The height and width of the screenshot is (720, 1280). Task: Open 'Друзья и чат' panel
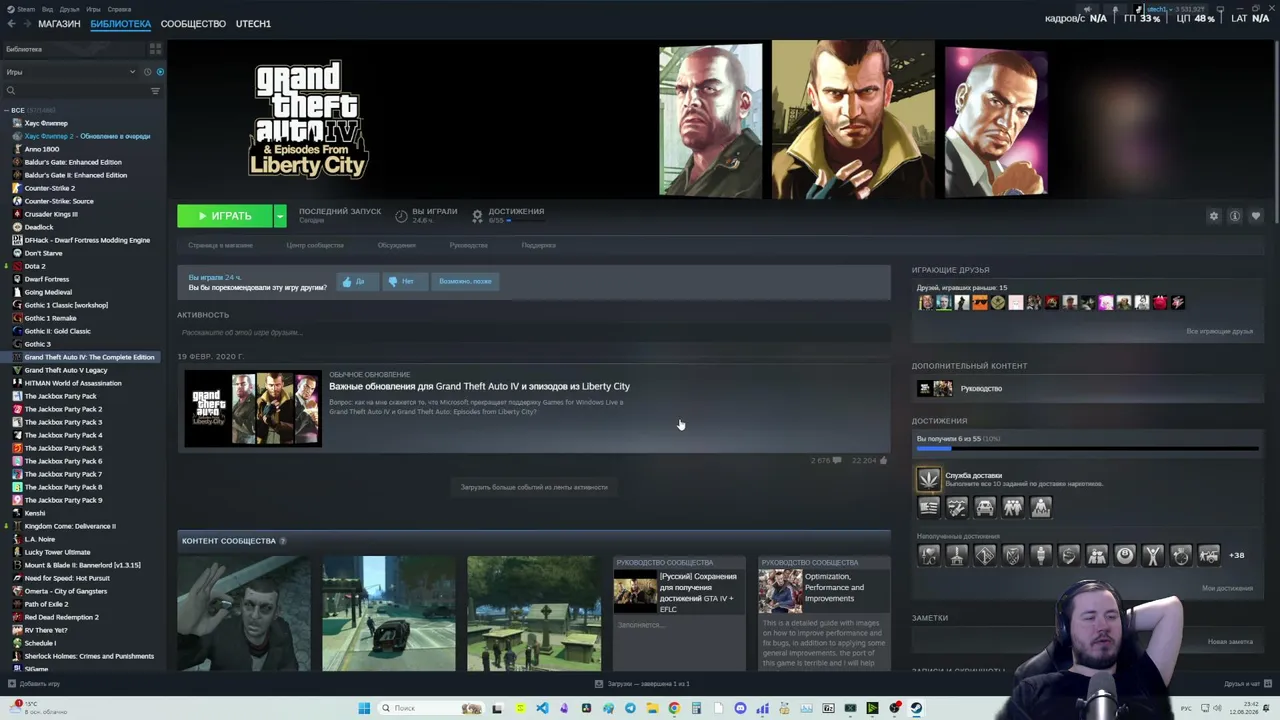click(x=1246, y=684)
